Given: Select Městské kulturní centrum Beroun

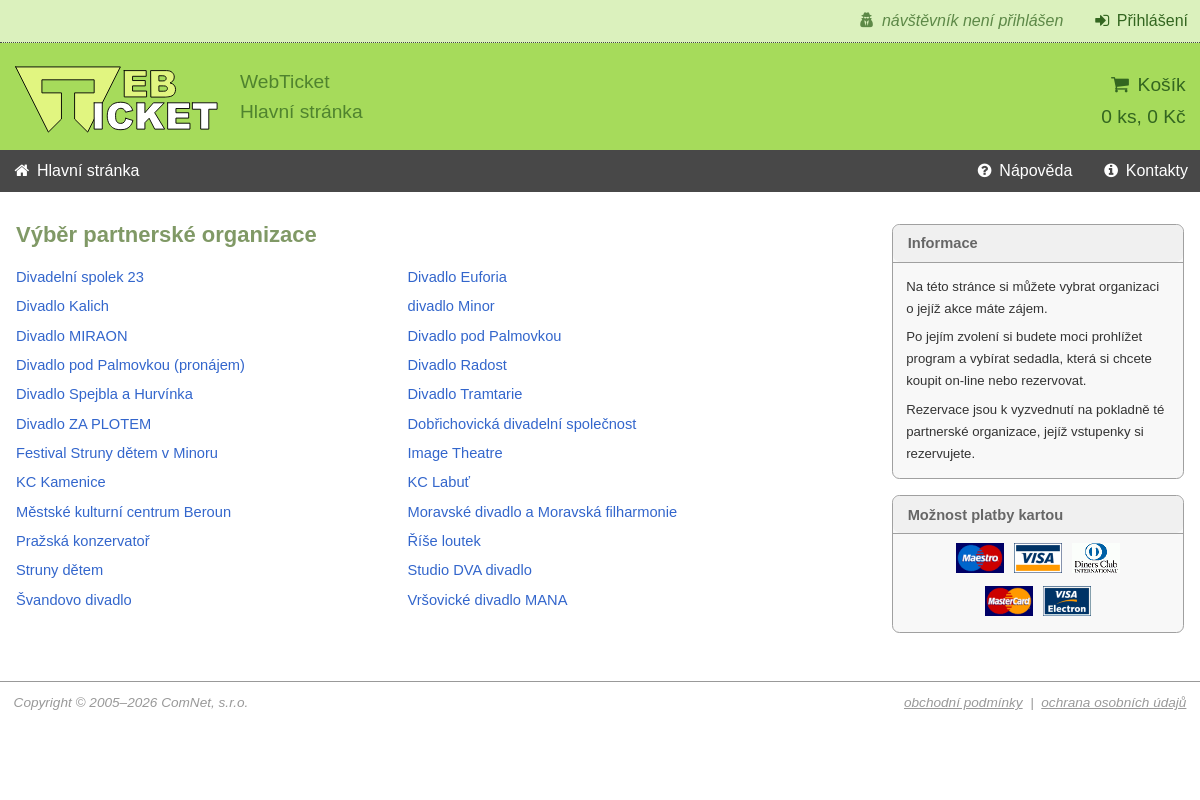Looking at the screenshot, I should coord(123,512).
